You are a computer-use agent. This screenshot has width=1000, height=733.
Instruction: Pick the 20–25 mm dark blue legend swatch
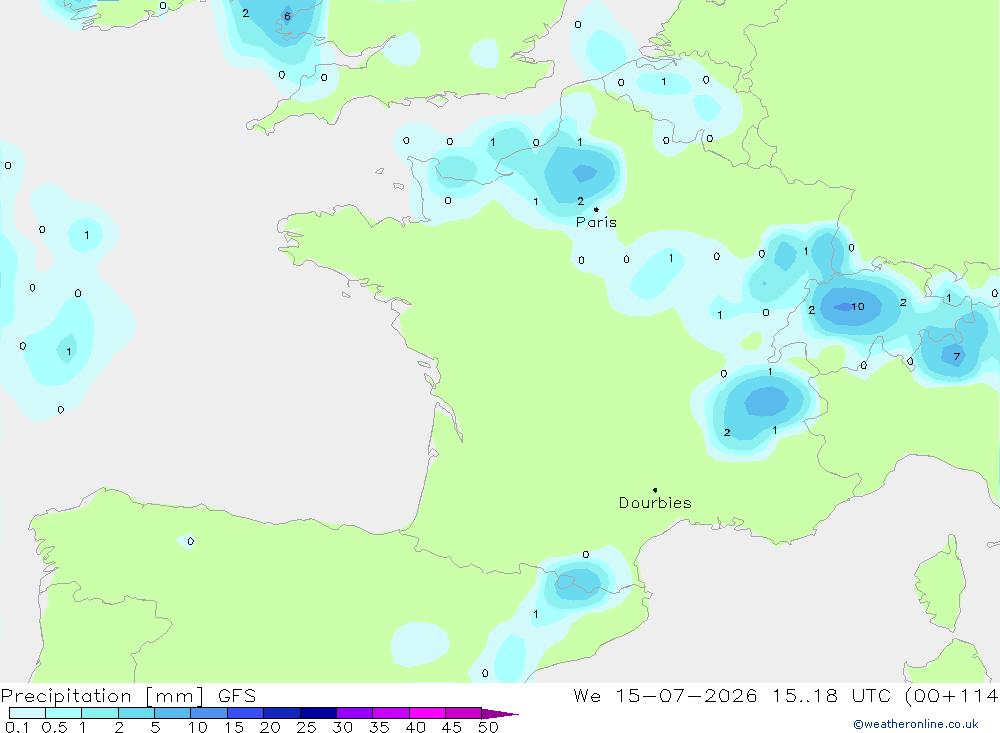(282, 713)
